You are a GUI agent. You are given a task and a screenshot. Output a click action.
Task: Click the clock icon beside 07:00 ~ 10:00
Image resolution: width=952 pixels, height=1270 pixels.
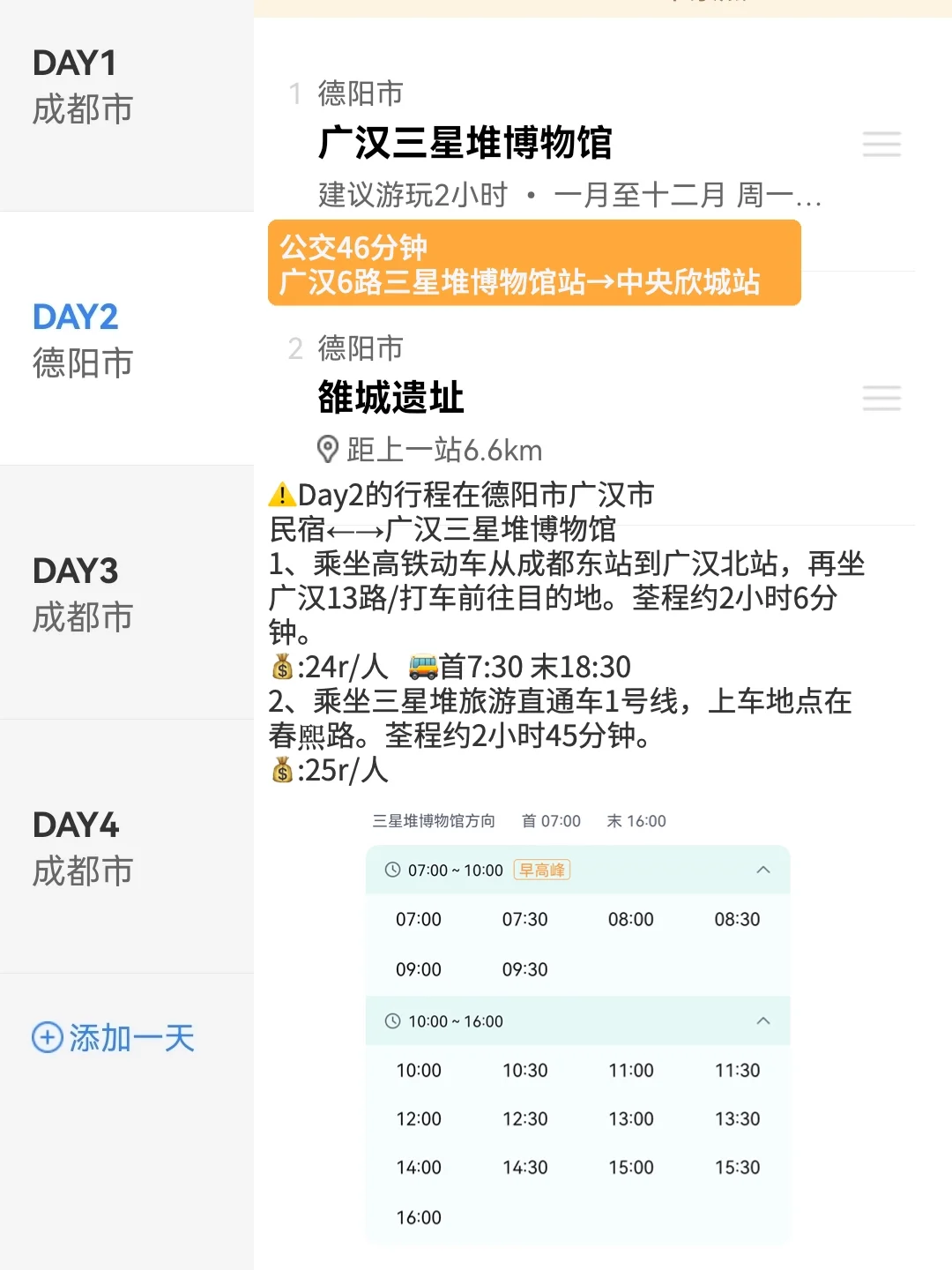point(392,870)
